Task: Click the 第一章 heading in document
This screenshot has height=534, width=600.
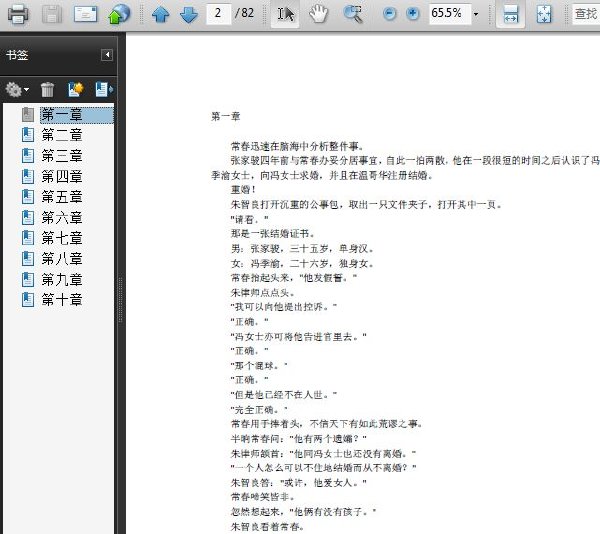Action: coord(225,116)
